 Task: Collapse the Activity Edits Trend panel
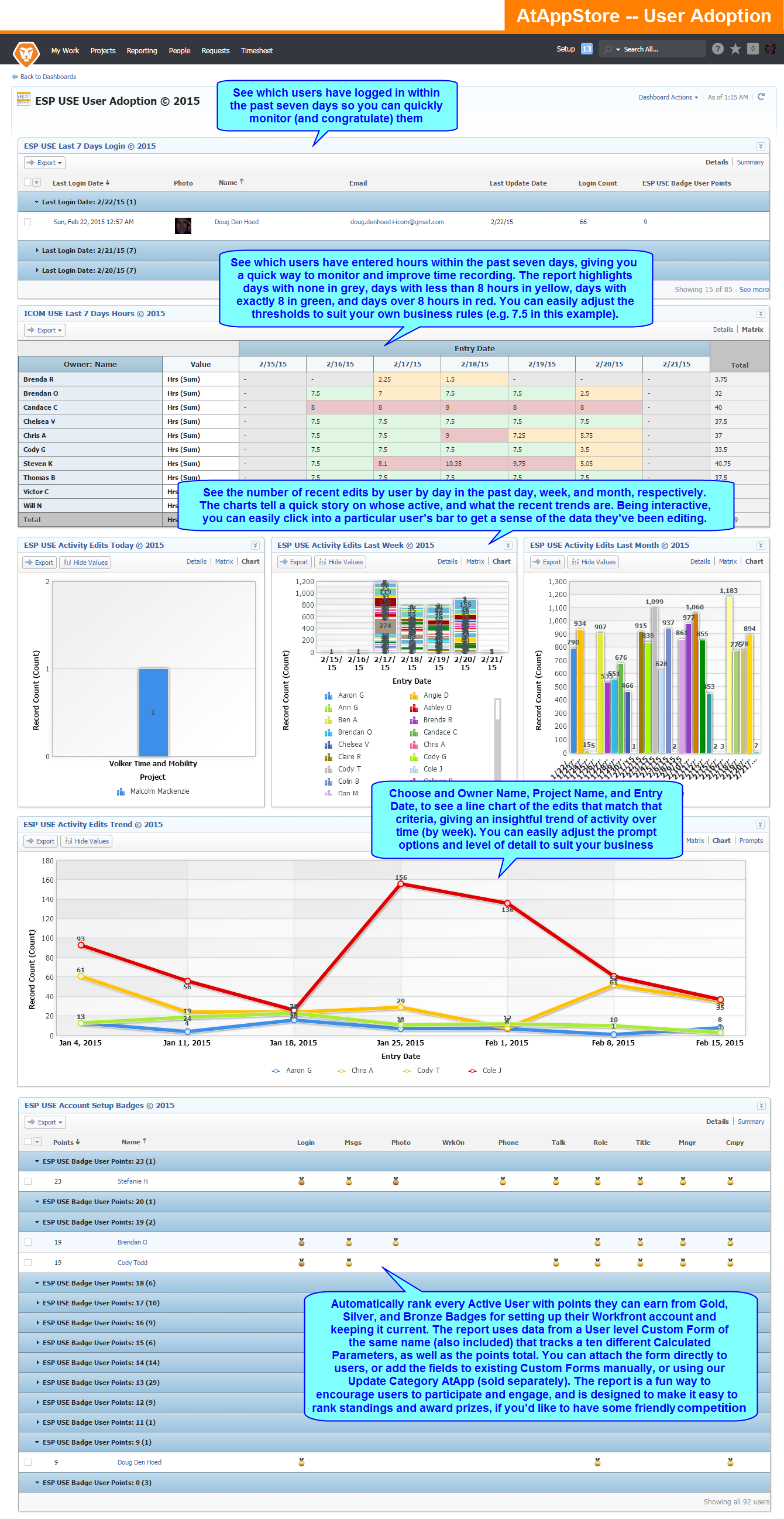coord(760,824)
